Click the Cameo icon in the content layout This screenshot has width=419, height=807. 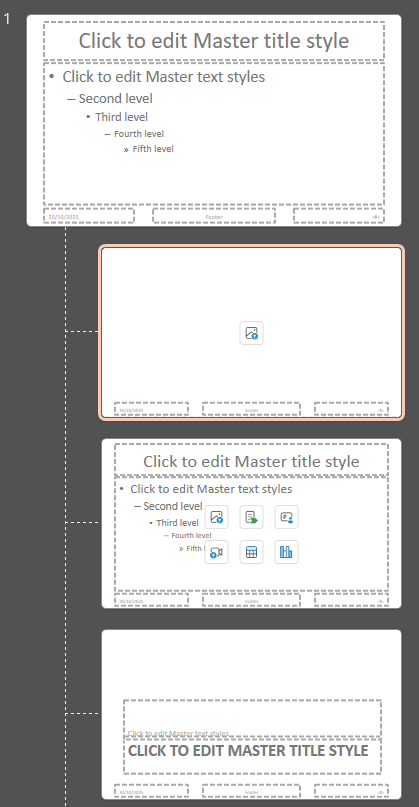point(286,517)
